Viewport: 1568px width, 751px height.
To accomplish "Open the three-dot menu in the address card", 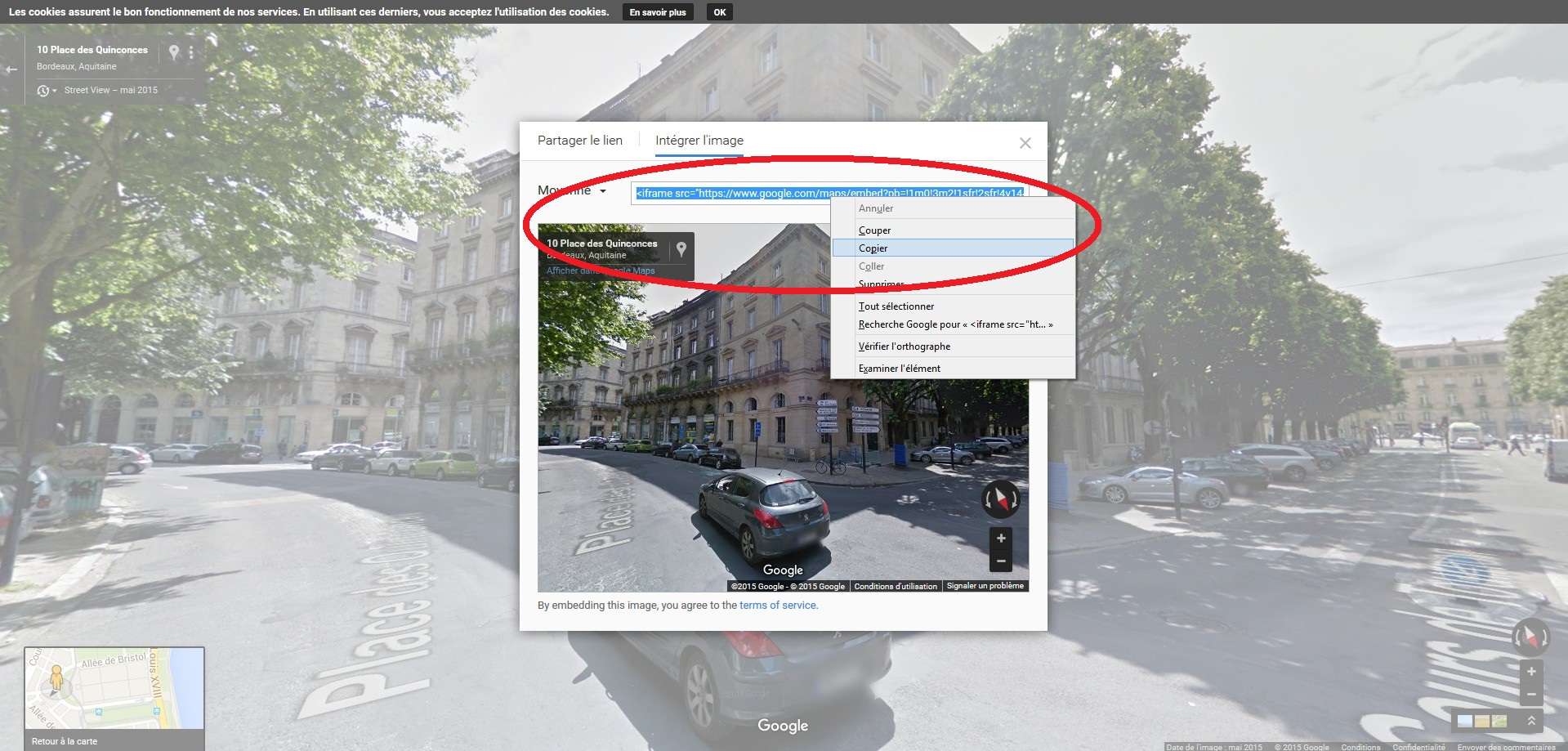I will coord(191,52).
